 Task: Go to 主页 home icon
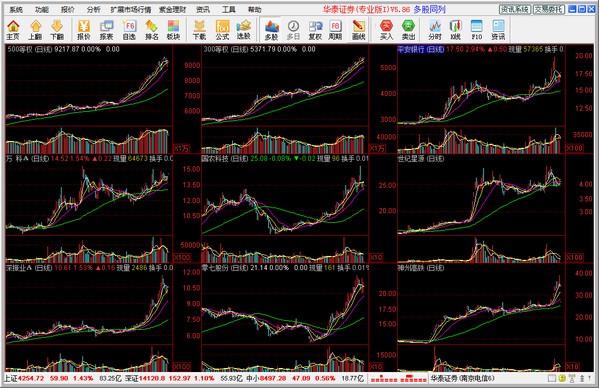13,30
